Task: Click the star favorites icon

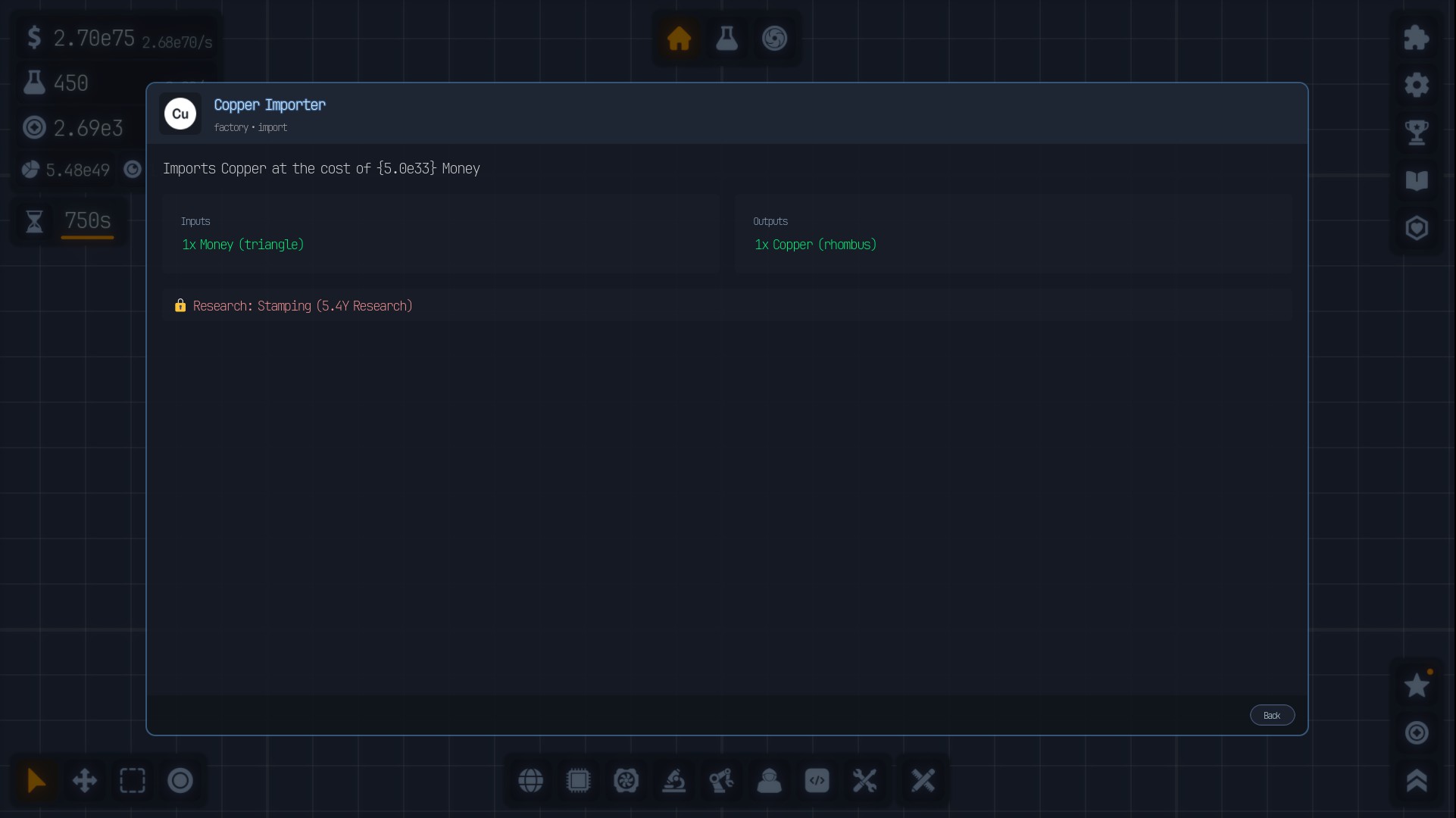Action: pyautogui.click(x=1416, y=685)
